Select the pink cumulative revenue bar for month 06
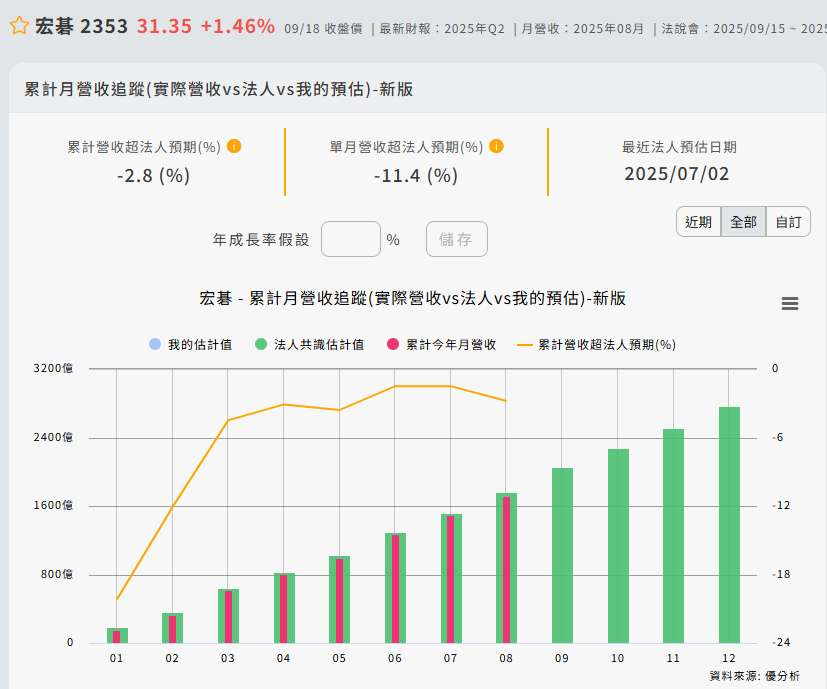The width and height of the screenshot is (827, 689). tap(395, 589)
